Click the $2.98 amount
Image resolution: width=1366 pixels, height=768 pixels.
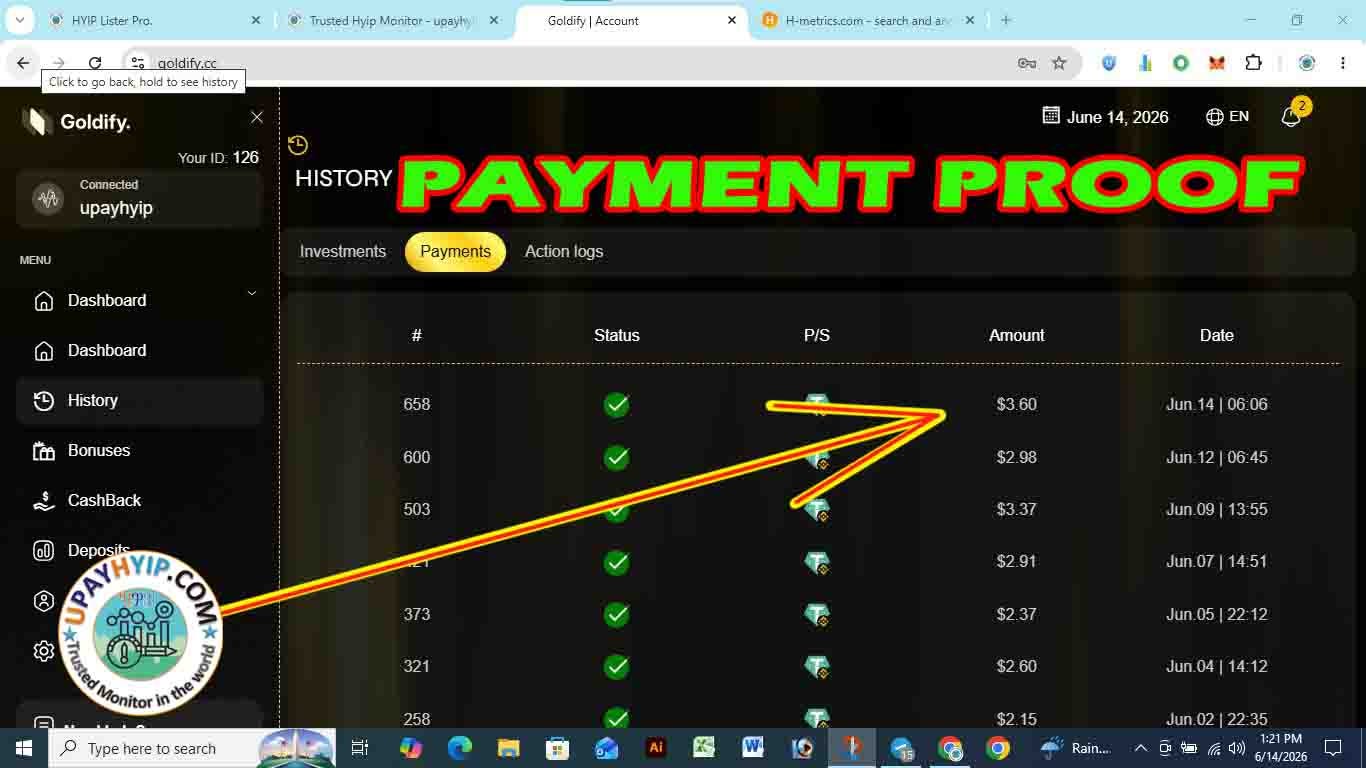(1017, 457)
